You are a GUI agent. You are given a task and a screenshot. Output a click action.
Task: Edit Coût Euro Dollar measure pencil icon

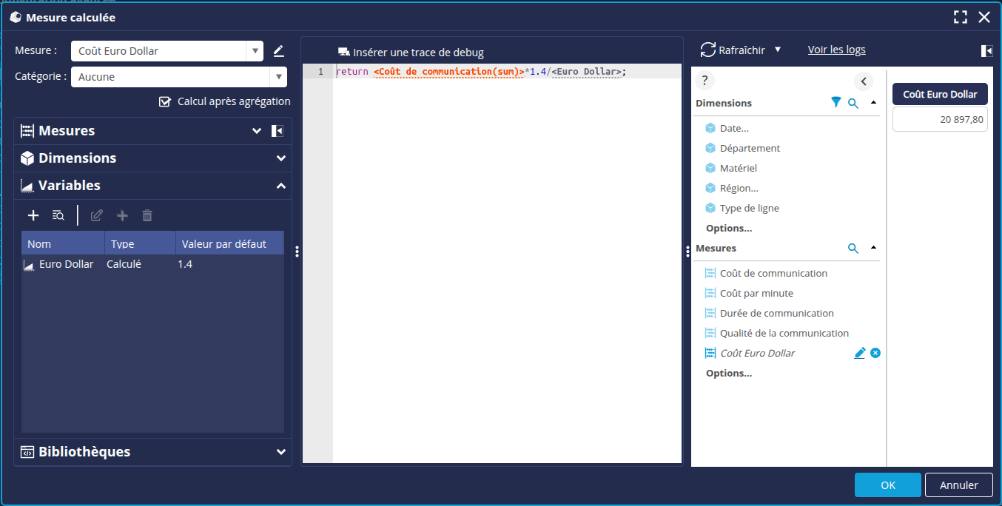(859, 353)
